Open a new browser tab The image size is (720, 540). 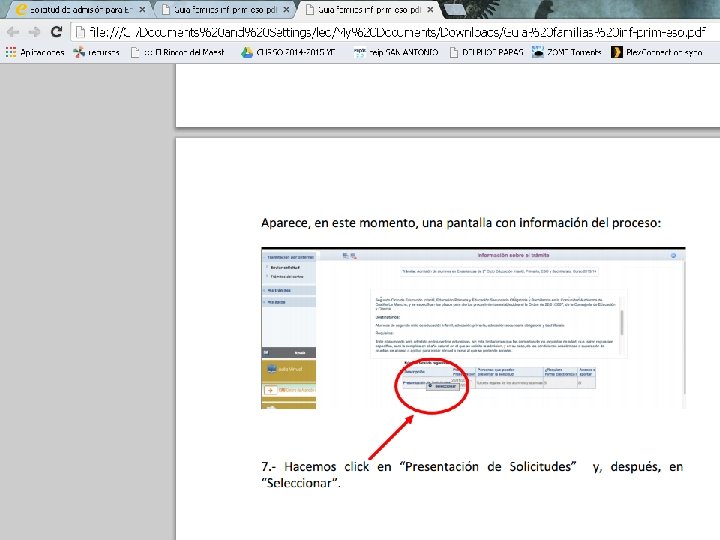tap(455, 9)
